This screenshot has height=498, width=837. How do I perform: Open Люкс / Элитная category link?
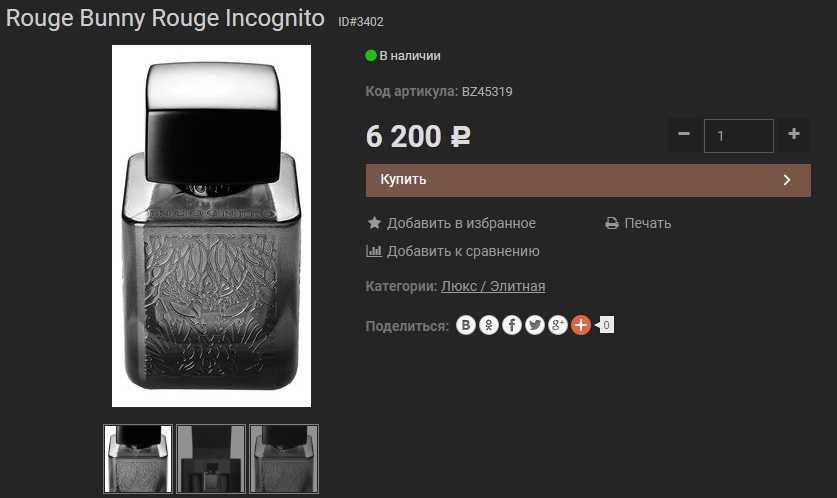pos(493,286)
